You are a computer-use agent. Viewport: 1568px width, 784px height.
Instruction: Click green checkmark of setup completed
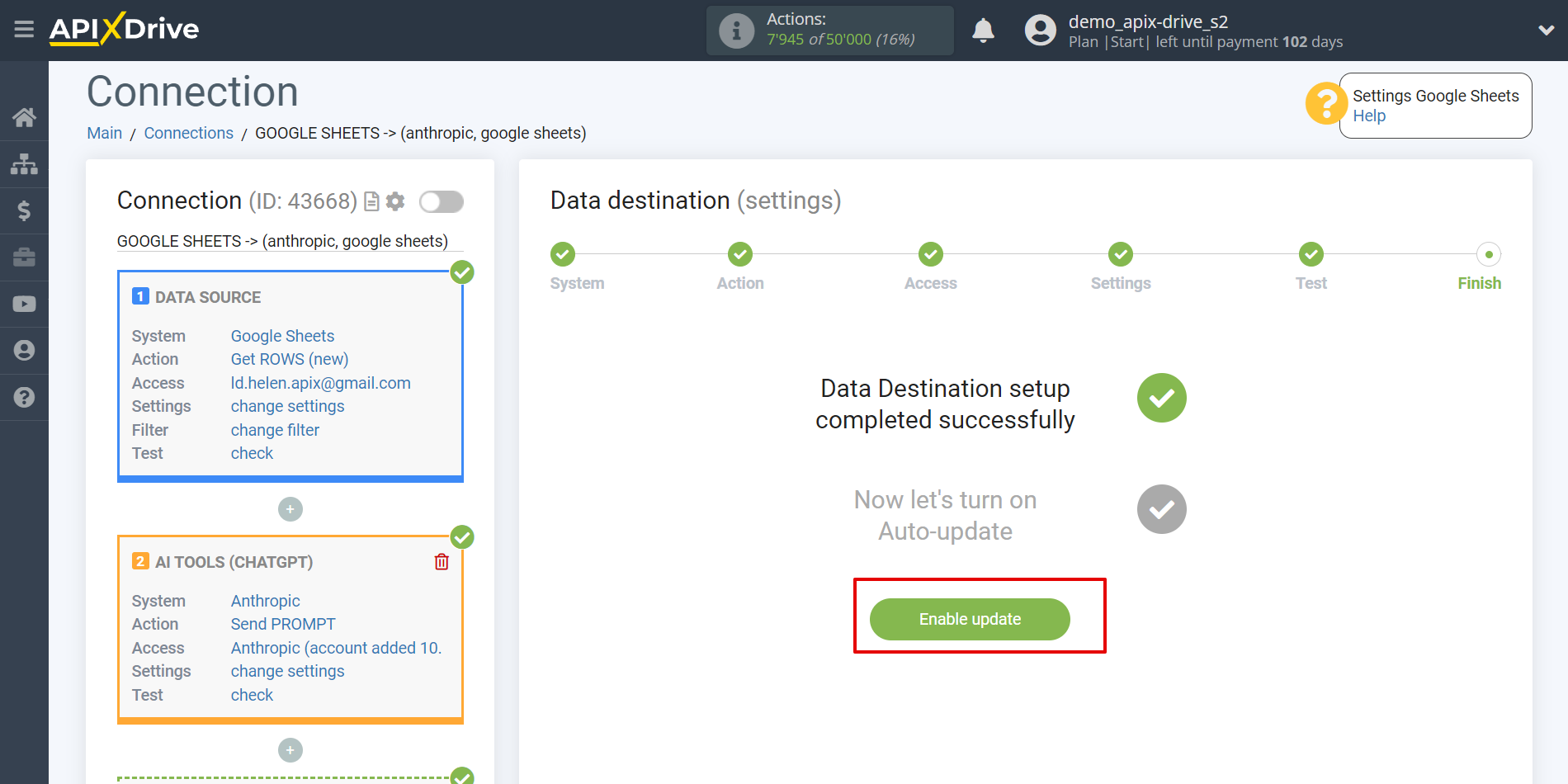pyautogui.click(x=1162, y=398)
